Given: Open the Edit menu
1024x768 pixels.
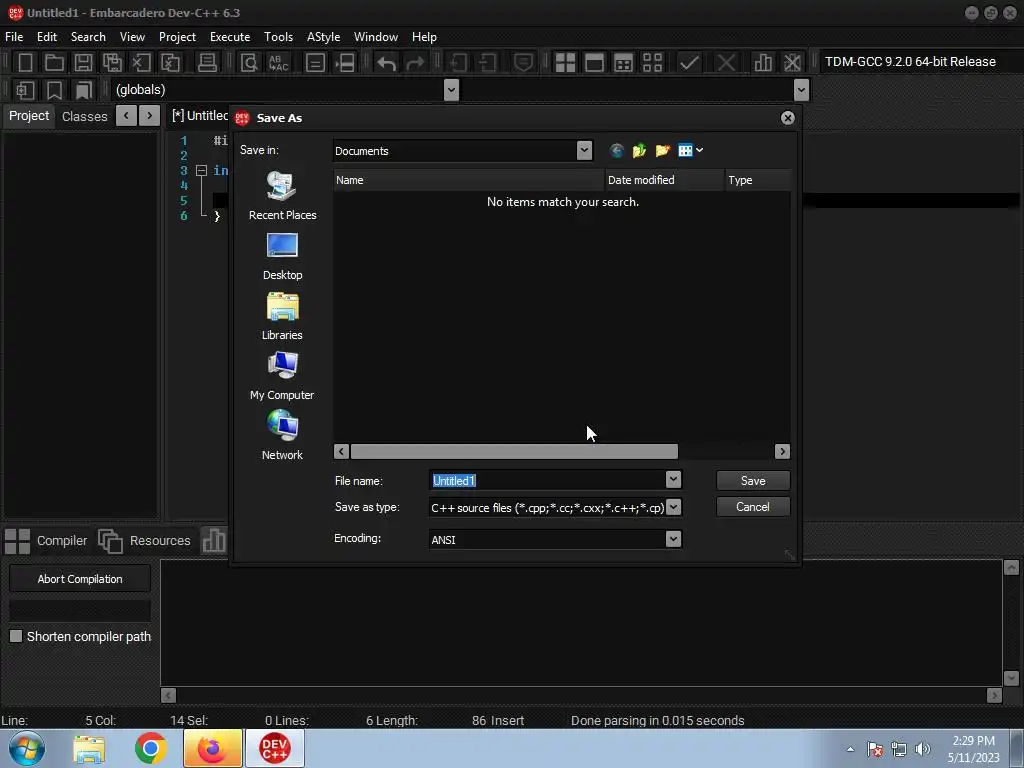Looking at the screenshot, I should pos(46,37).
